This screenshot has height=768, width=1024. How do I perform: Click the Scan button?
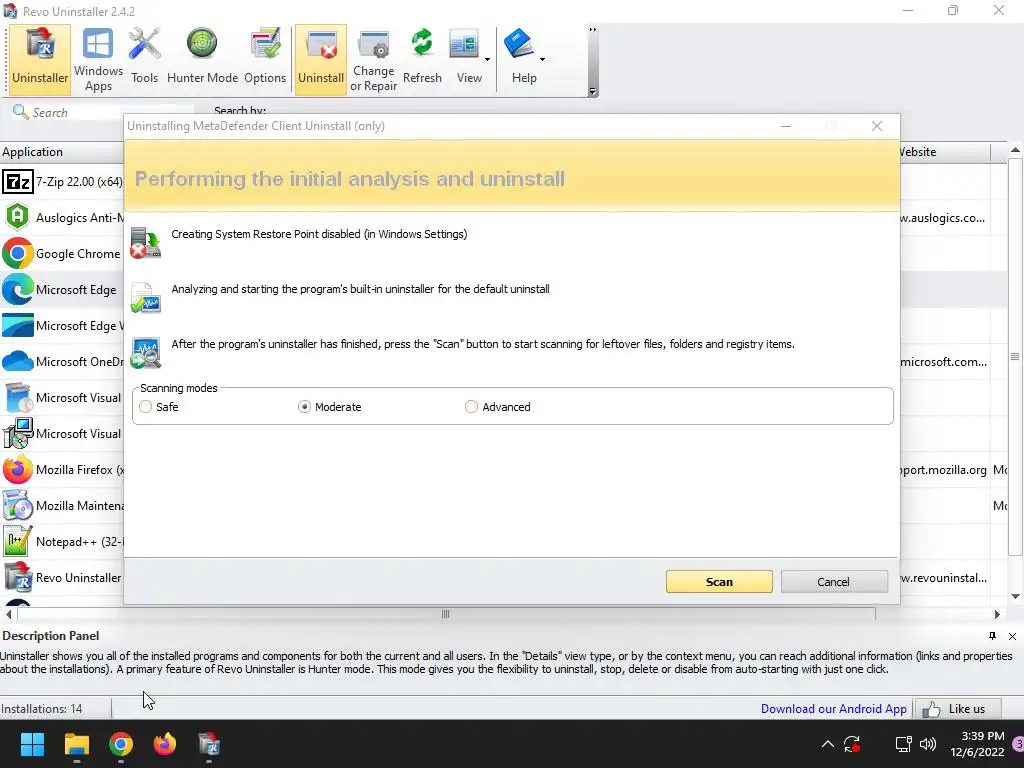pos(719,582)
